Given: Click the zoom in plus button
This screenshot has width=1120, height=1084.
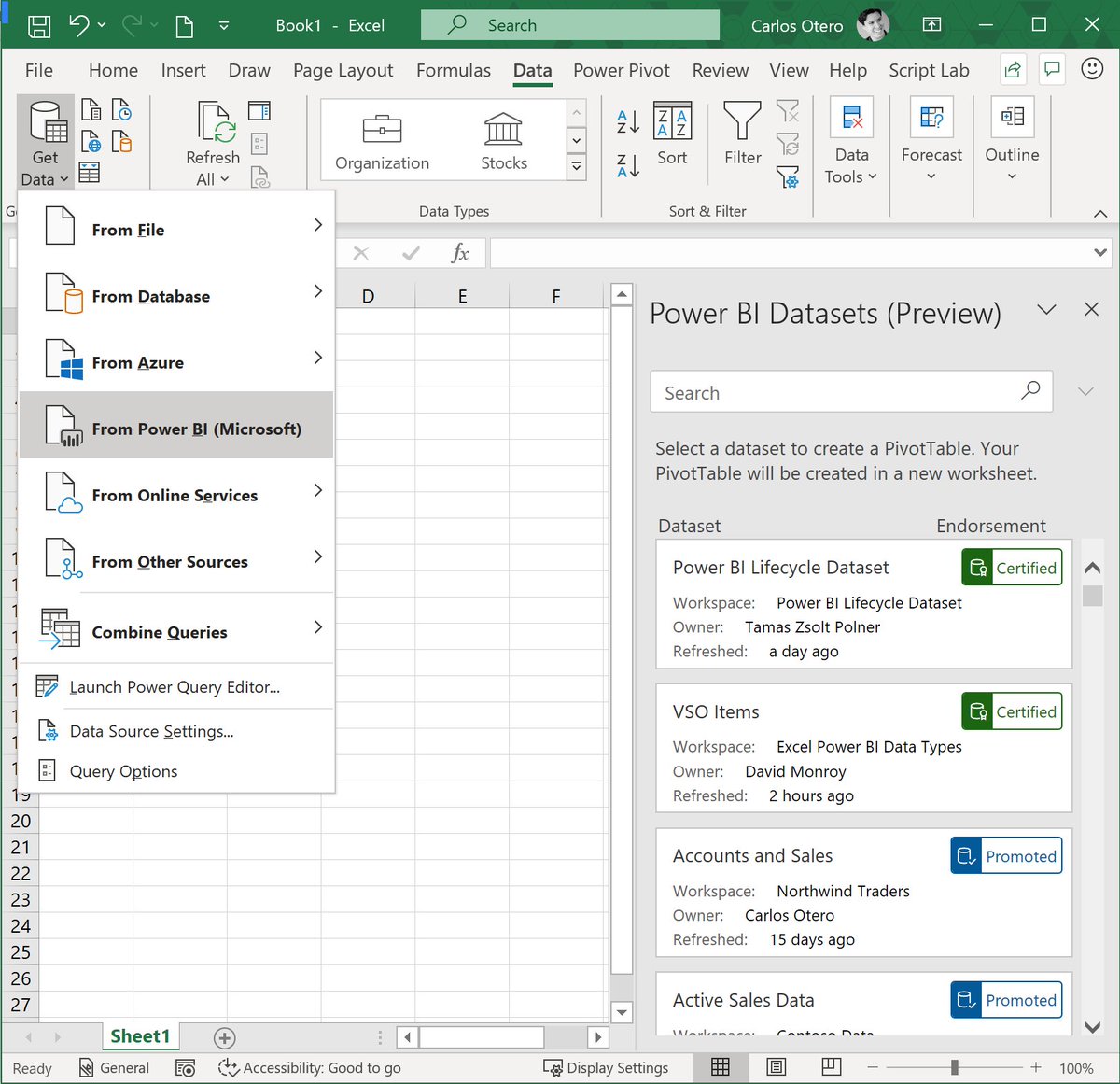Looking at the screenshot, I should click(x=1036, y=1067).
